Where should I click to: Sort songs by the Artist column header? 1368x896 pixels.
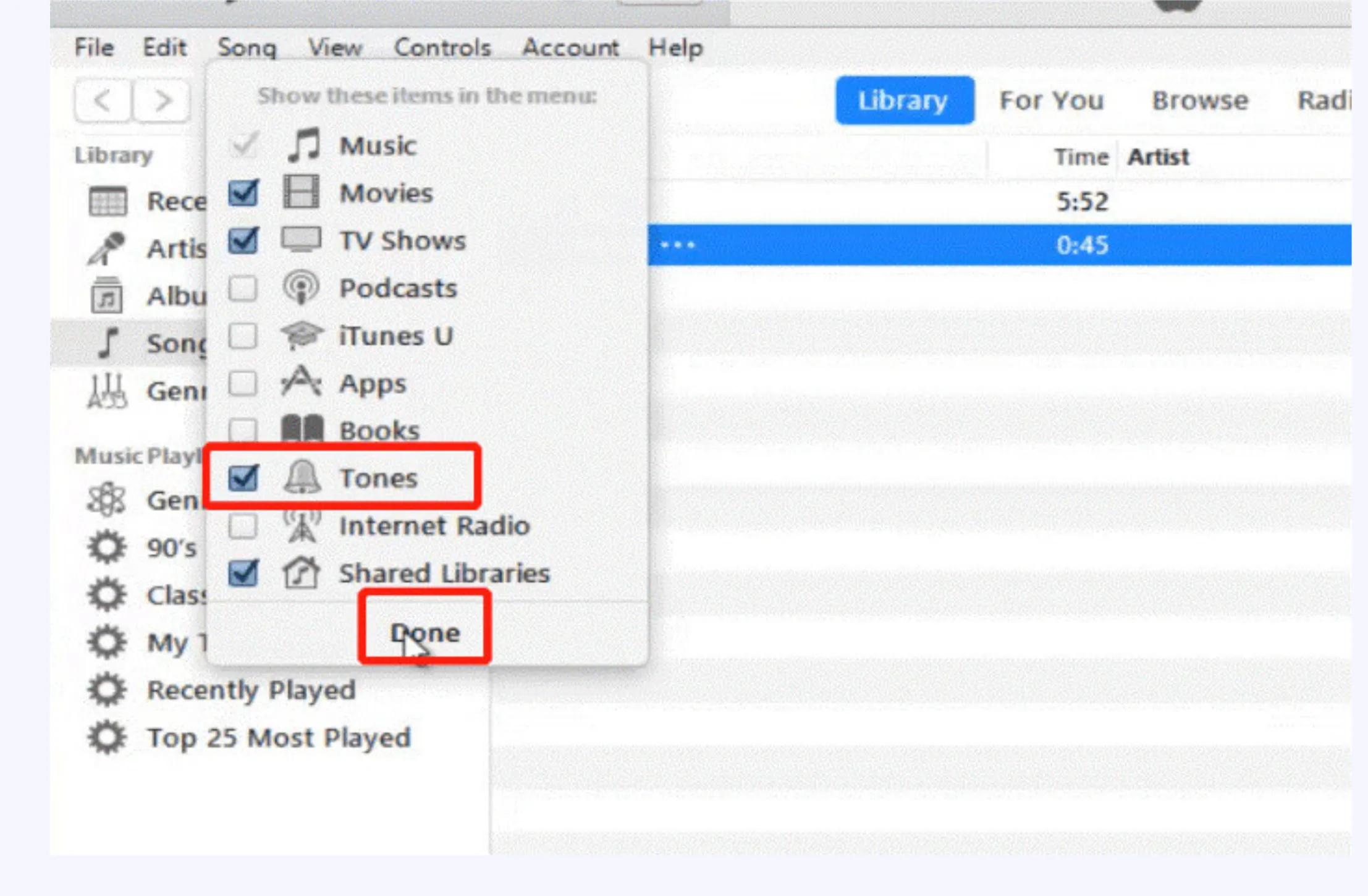tap(1159, 157)
